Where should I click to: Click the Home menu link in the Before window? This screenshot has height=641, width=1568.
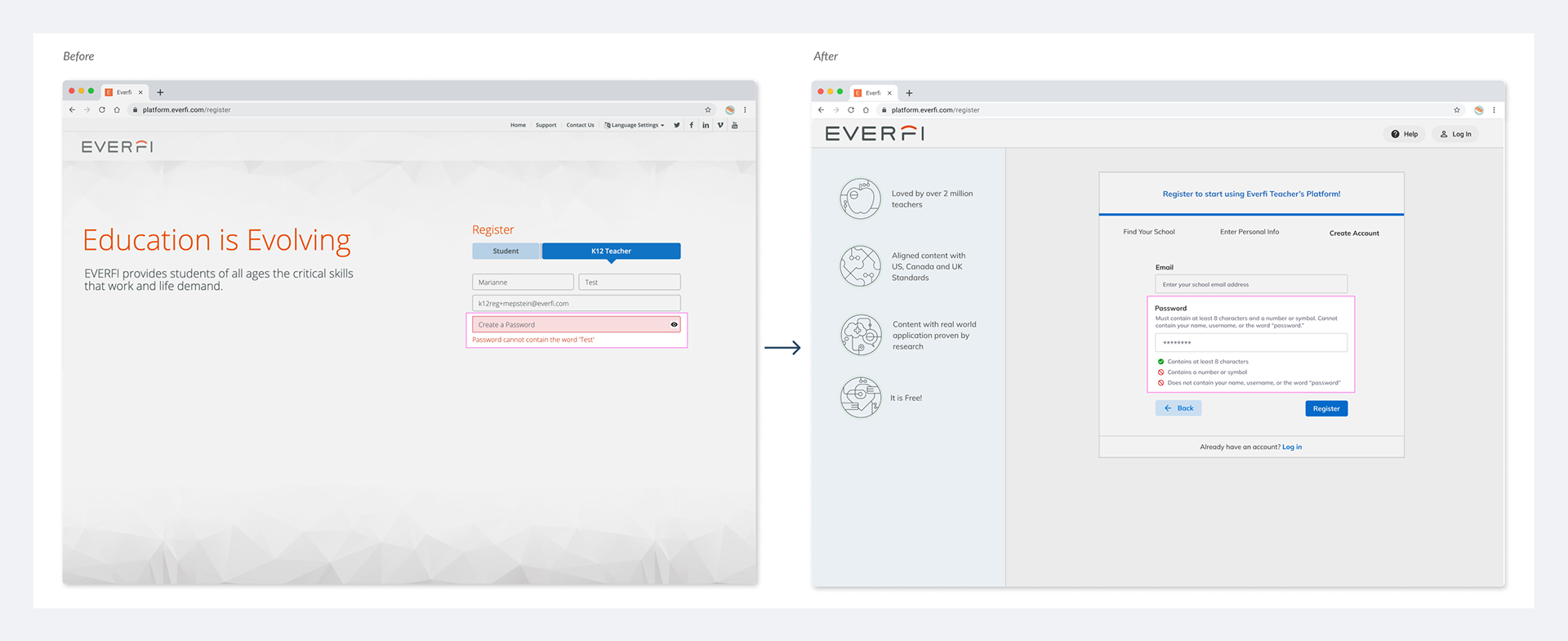518,125
